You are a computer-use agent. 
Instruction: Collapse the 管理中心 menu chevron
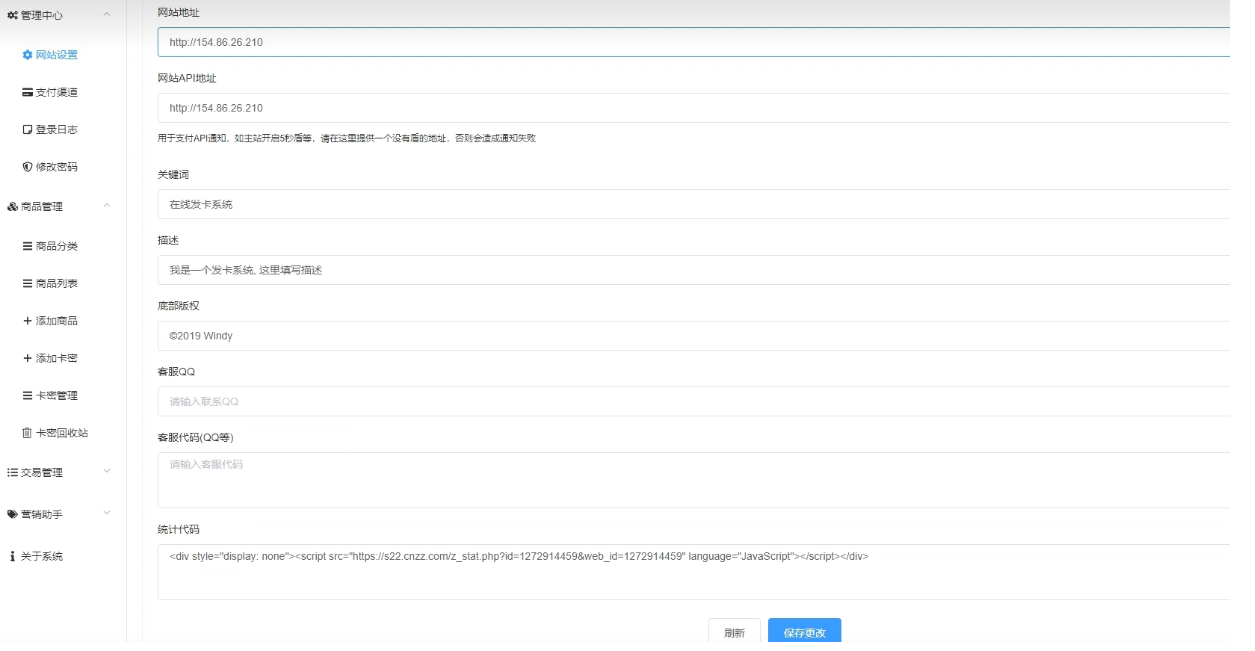[x=107, y=14]
